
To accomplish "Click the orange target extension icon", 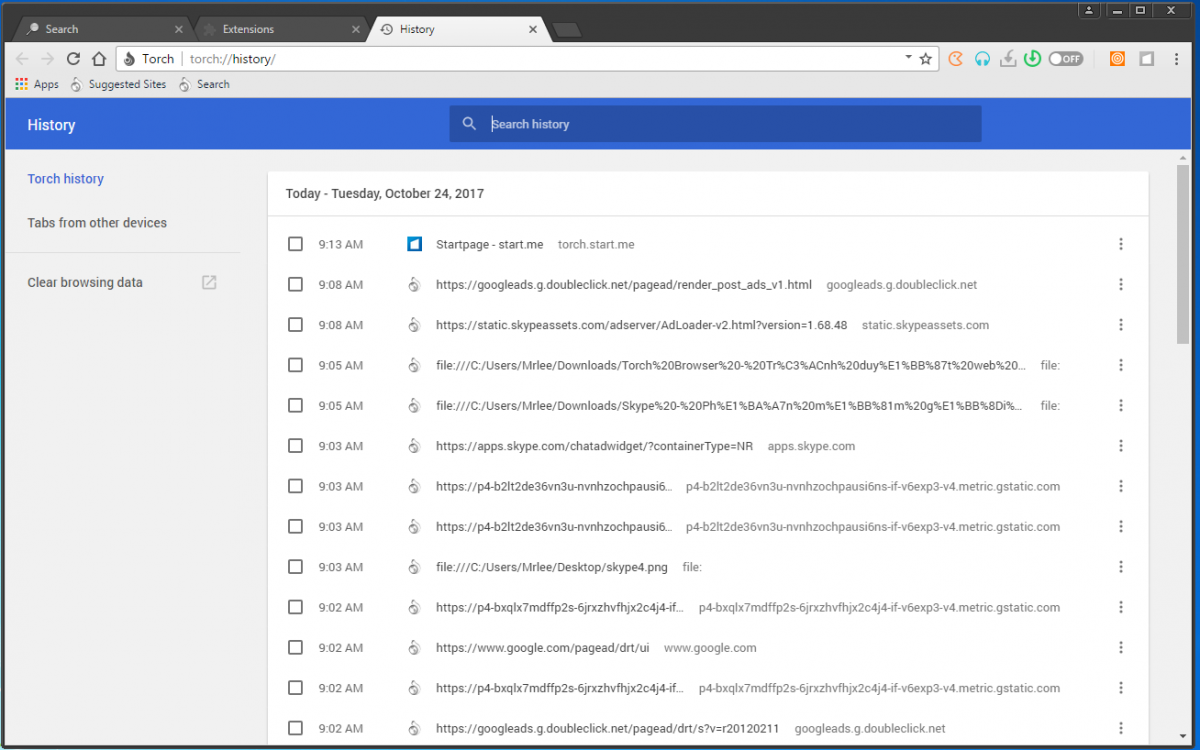I will (x=1117, y=59).
